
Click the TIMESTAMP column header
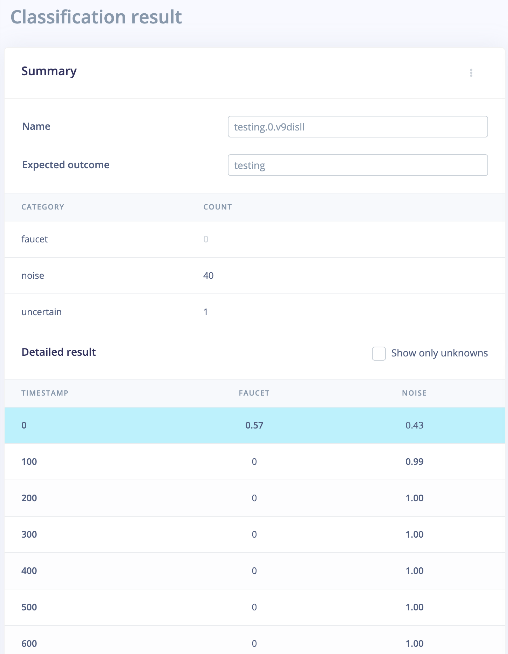45,393
